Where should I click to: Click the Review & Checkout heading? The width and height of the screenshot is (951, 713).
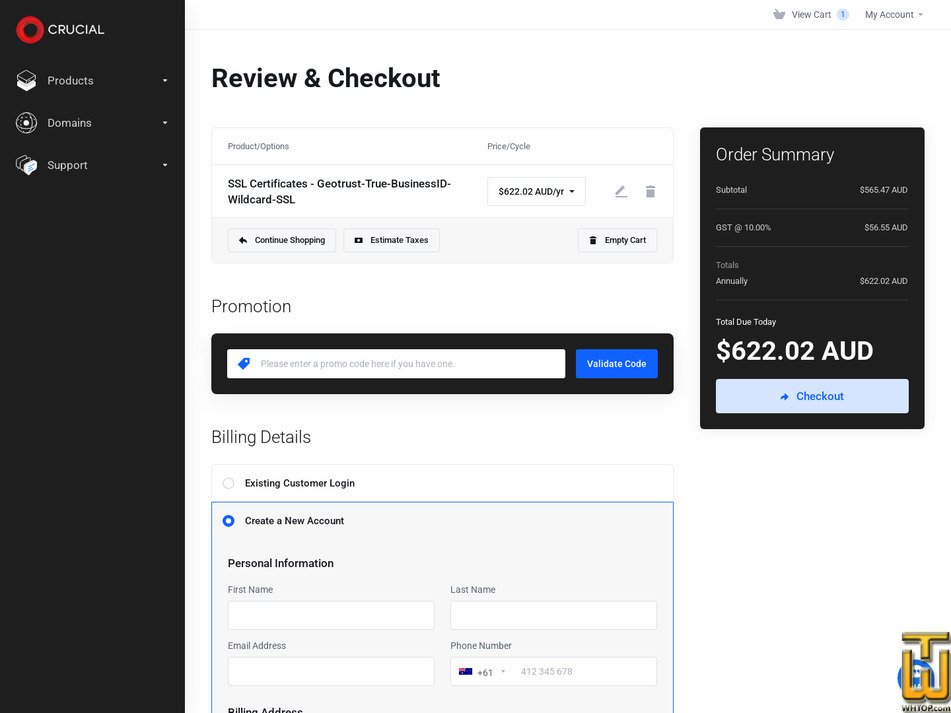pos(326,78)
